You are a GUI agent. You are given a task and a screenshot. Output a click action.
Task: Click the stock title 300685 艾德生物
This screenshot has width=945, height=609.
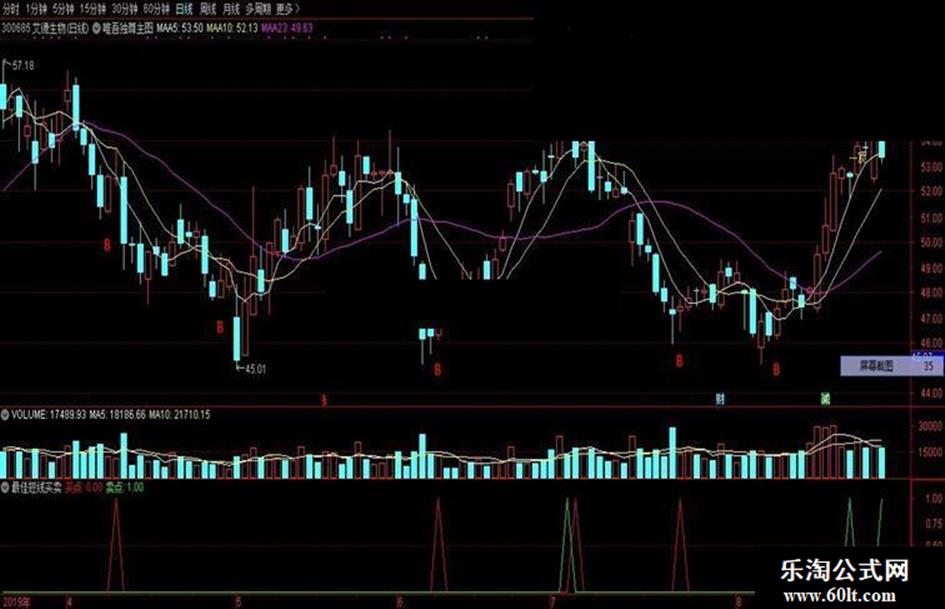(x=45, y=28)
